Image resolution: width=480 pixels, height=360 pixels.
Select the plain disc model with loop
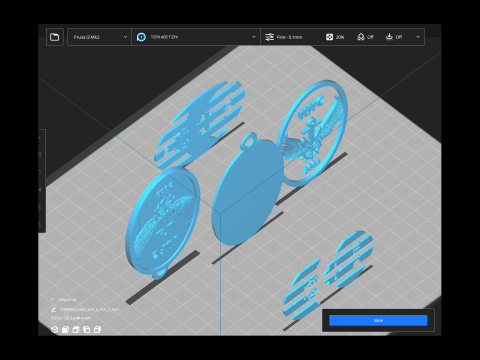tap(248, 193)
